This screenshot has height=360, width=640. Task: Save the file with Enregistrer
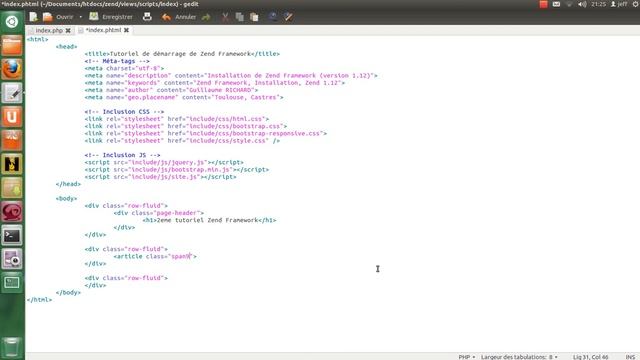click(111, 17)
